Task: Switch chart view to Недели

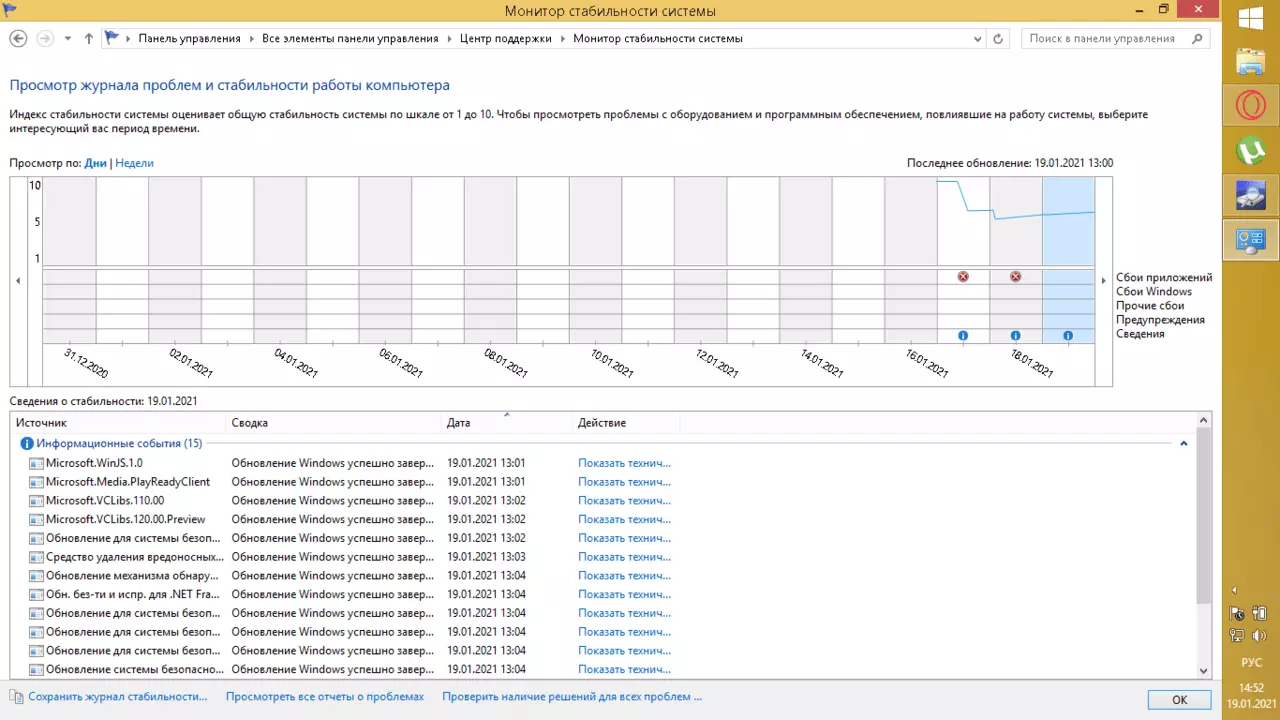Action: 134,163
